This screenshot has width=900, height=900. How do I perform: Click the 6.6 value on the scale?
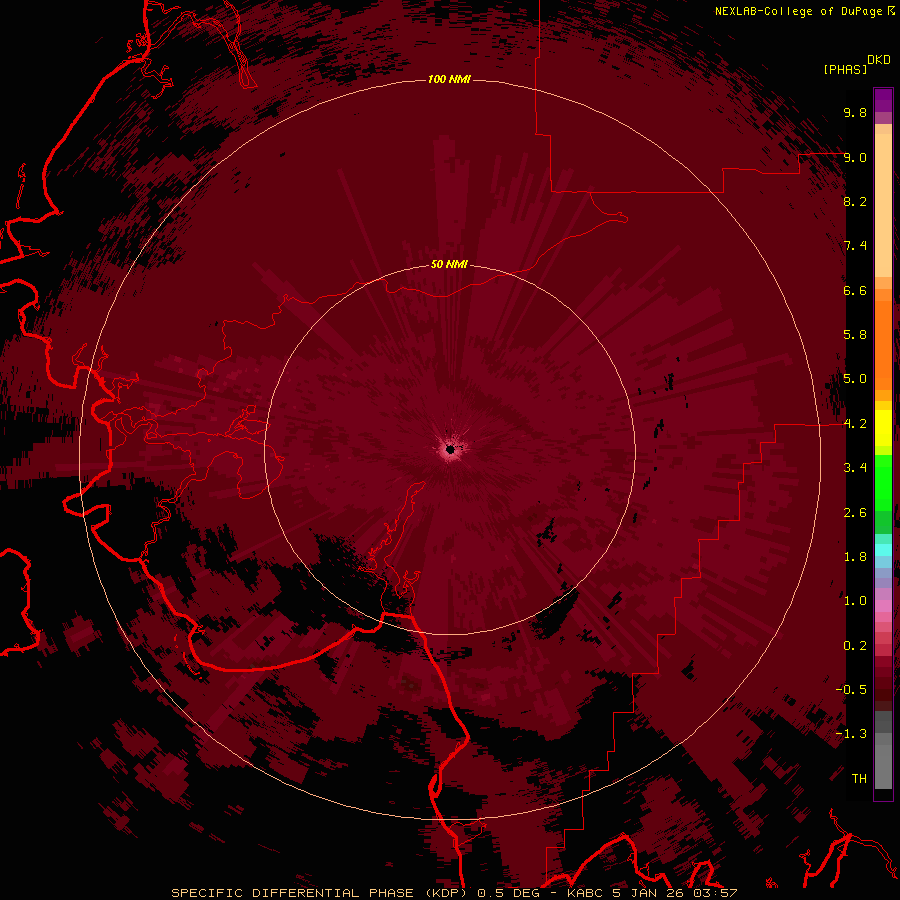855,290
